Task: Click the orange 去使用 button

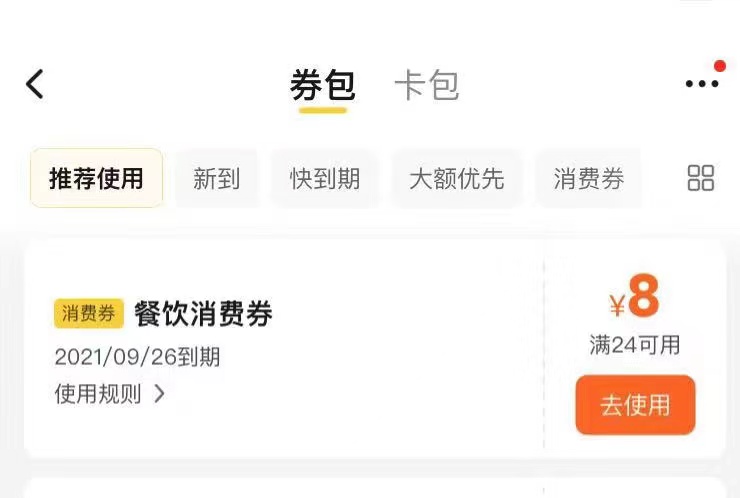Action: 635,405
